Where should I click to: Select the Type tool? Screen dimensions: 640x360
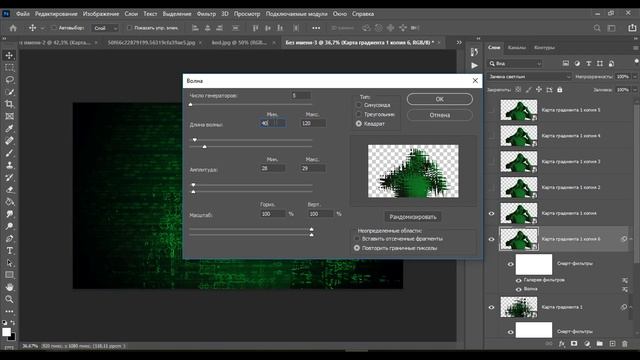tap(9, 251)
